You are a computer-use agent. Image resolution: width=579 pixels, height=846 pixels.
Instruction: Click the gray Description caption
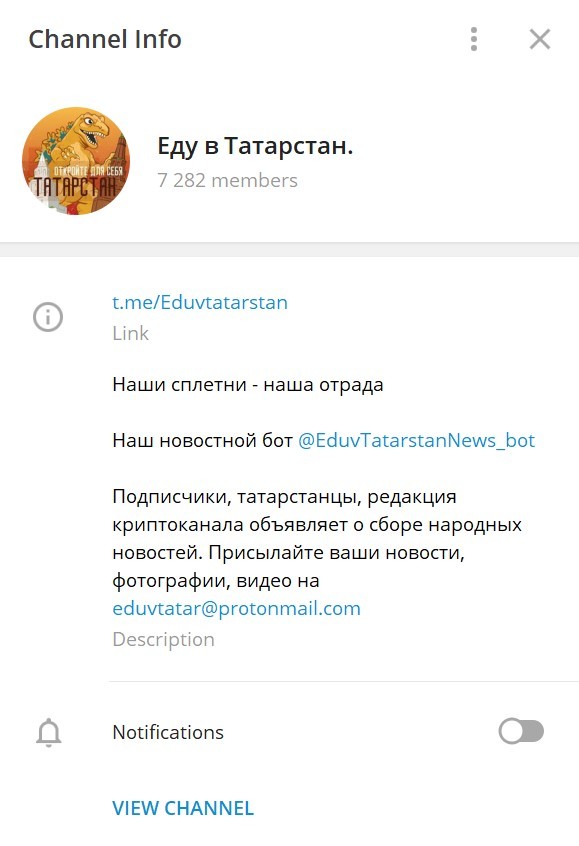(164, 639)
